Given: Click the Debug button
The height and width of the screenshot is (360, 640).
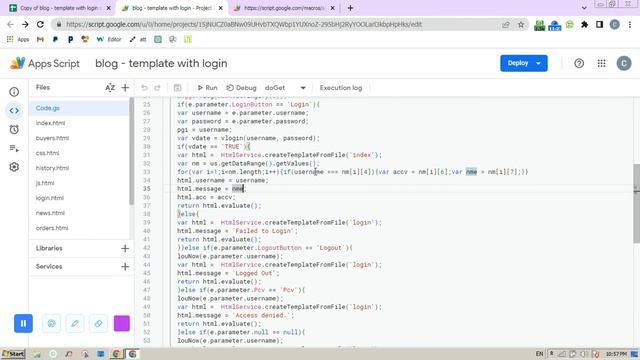Looking at the screenshot, I should coord(241,88).
